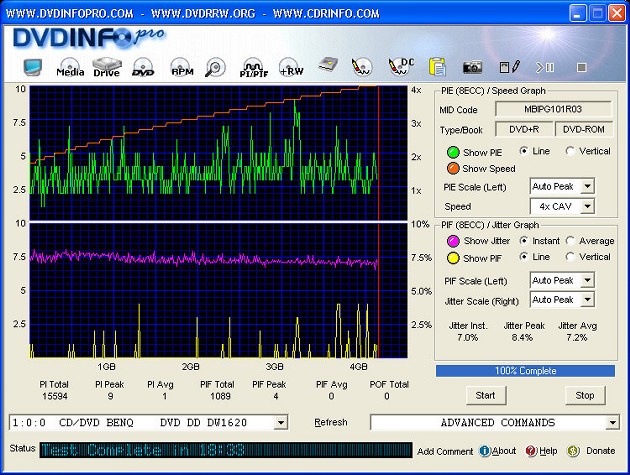Click the Add Comment link
Screen dimensions: 630x475
click(445, 451)
